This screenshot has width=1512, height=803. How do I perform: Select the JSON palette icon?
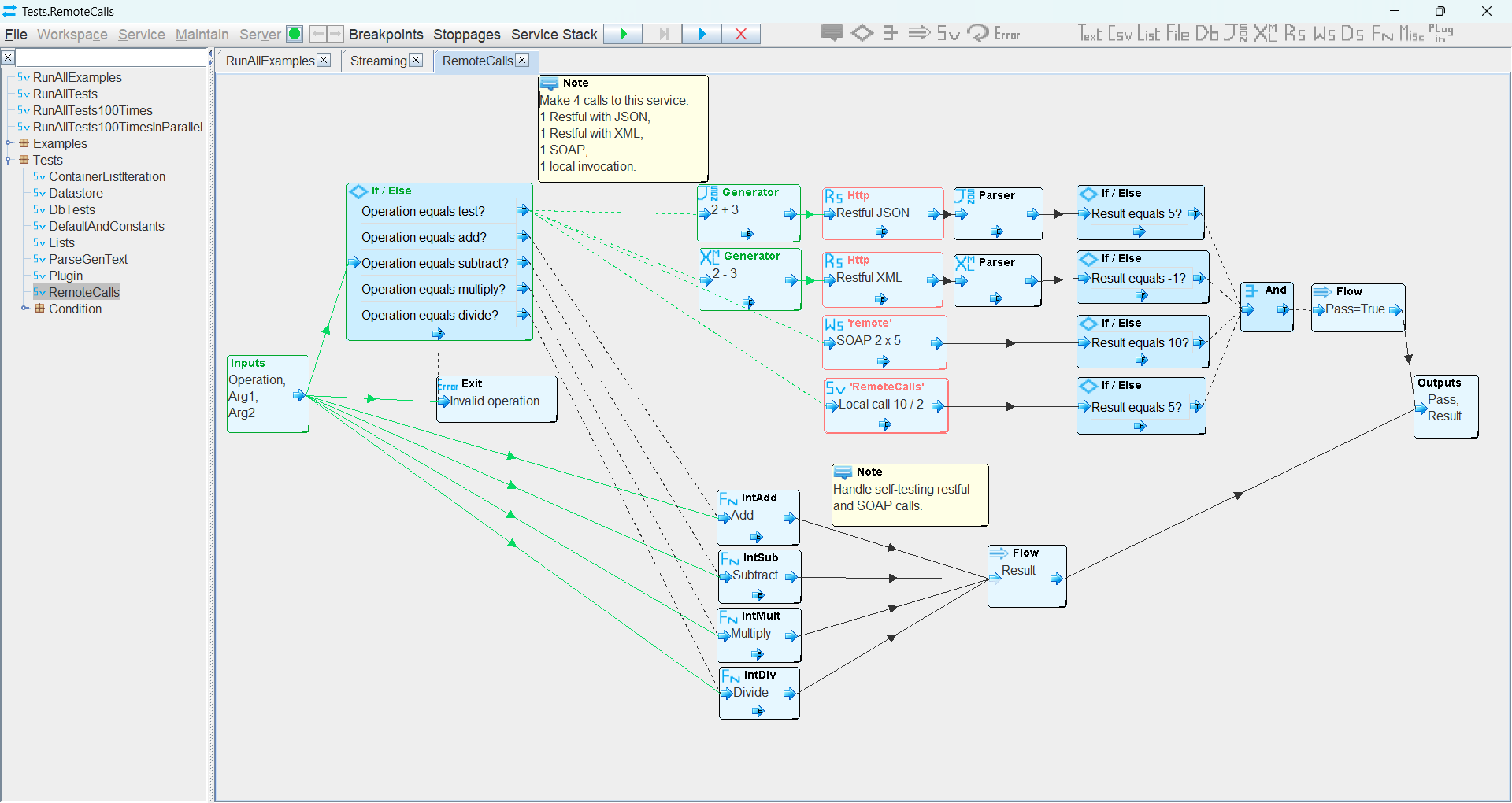click(x=1236, y=34)
